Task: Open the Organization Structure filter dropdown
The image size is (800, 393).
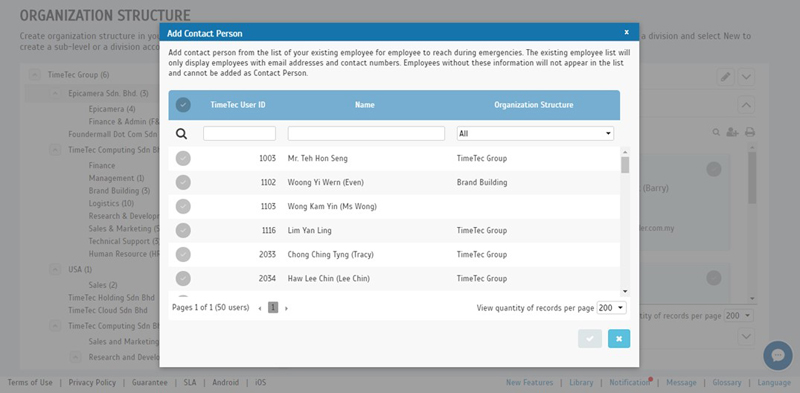Action: (x=535, y=134)
